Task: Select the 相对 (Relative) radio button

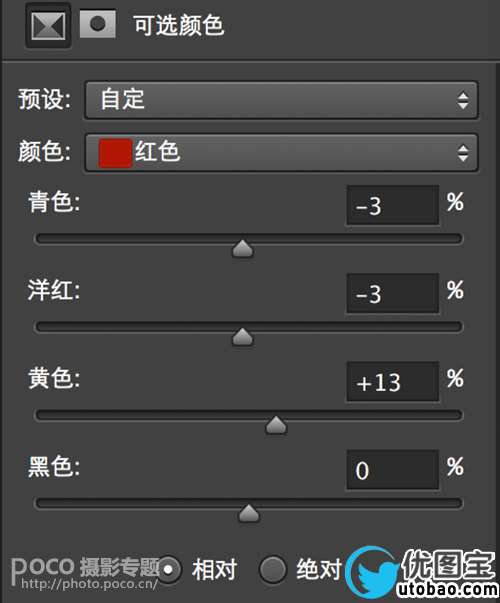Action: tap(168, 570)
